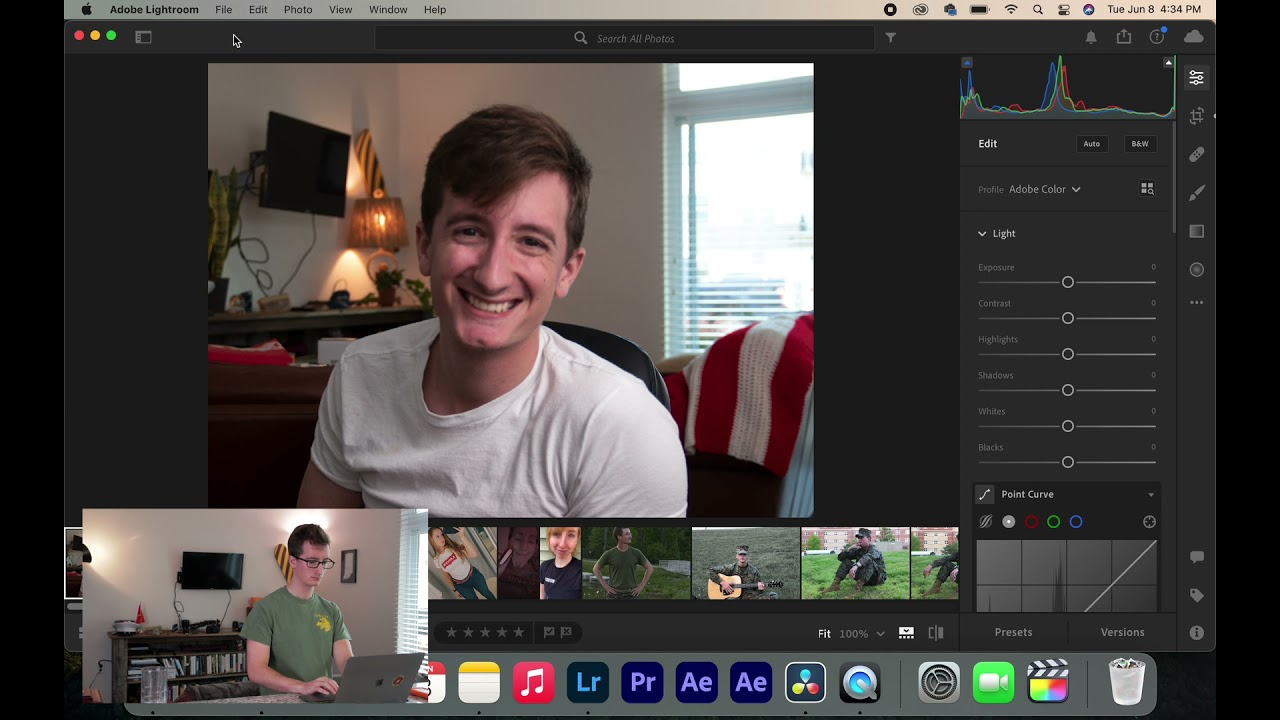Select the blue curve channel

coord(1076,522)
